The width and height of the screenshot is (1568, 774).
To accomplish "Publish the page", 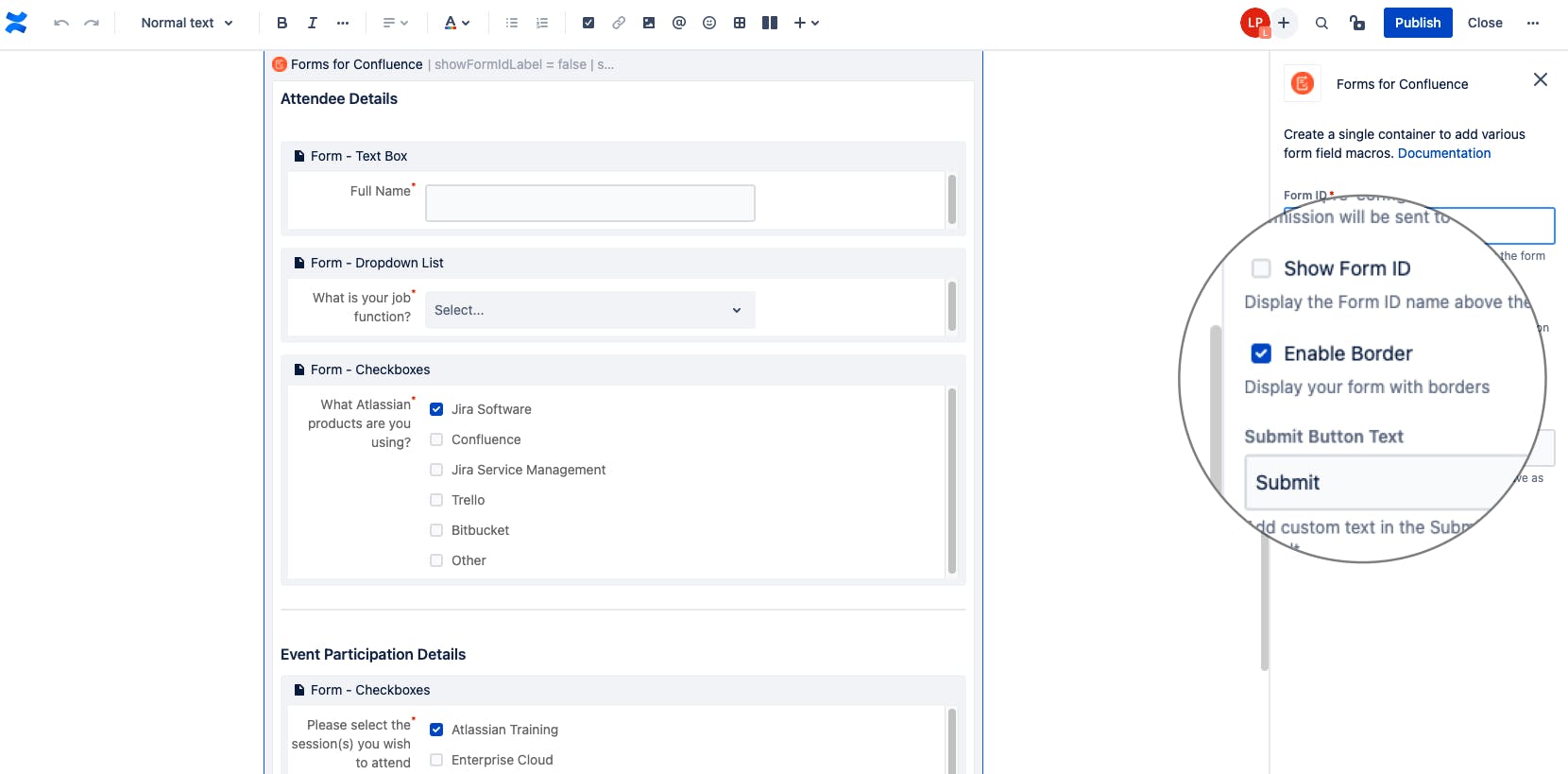I will pos(1418,23).
